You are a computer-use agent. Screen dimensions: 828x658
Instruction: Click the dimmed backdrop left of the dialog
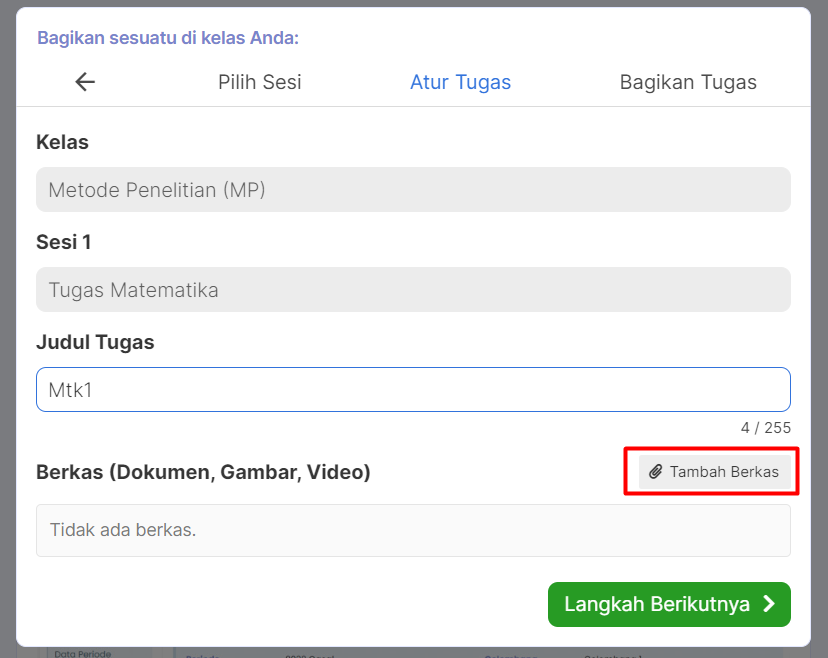pyautogui.click(x=7, y=330)
